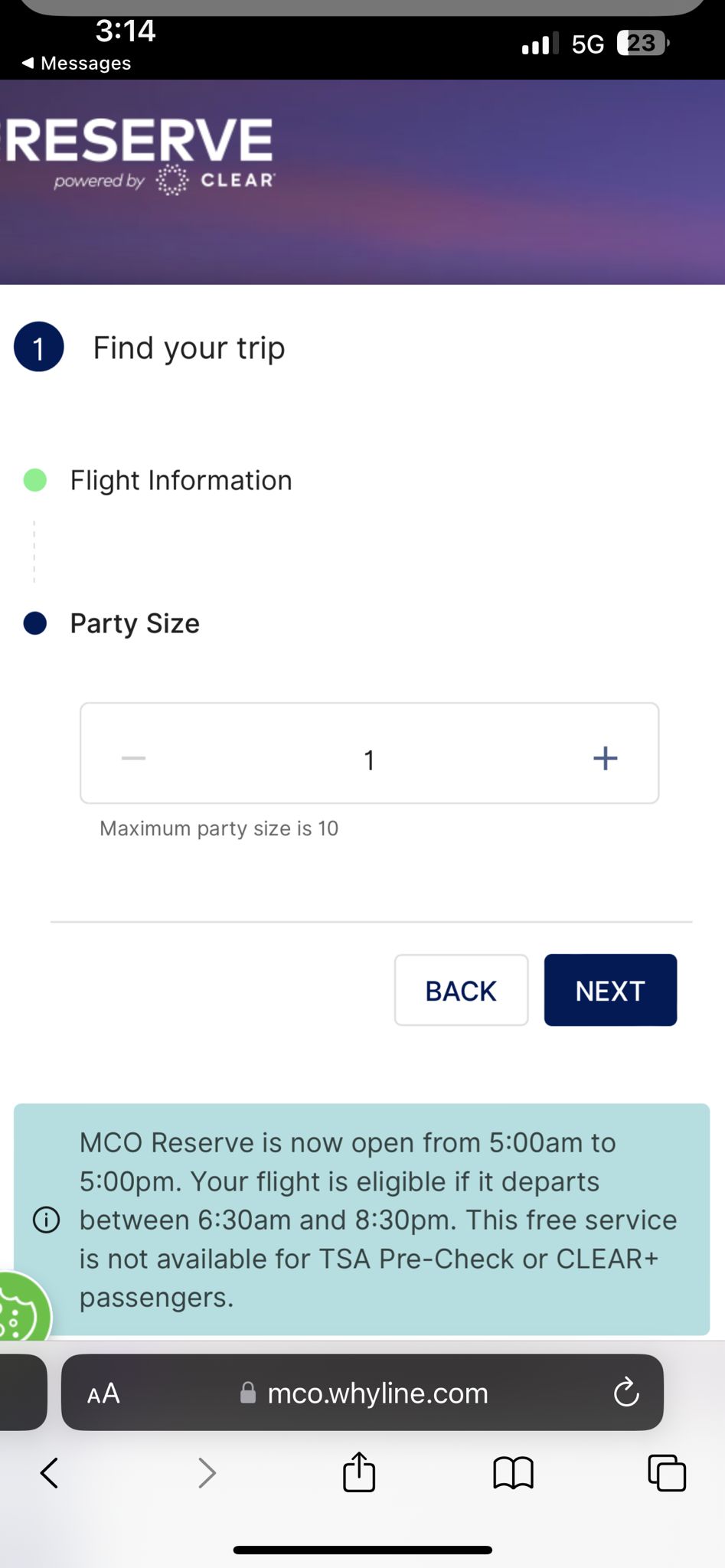Screen dimensions: 725x1568
Task: Show Safari tabs overview
Action: (x=667, y=1472)
